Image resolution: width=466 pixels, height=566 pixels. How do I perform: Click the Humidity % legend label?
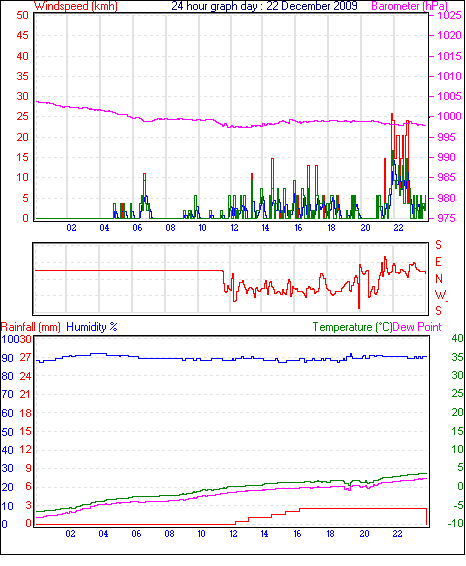pos(92,327)
